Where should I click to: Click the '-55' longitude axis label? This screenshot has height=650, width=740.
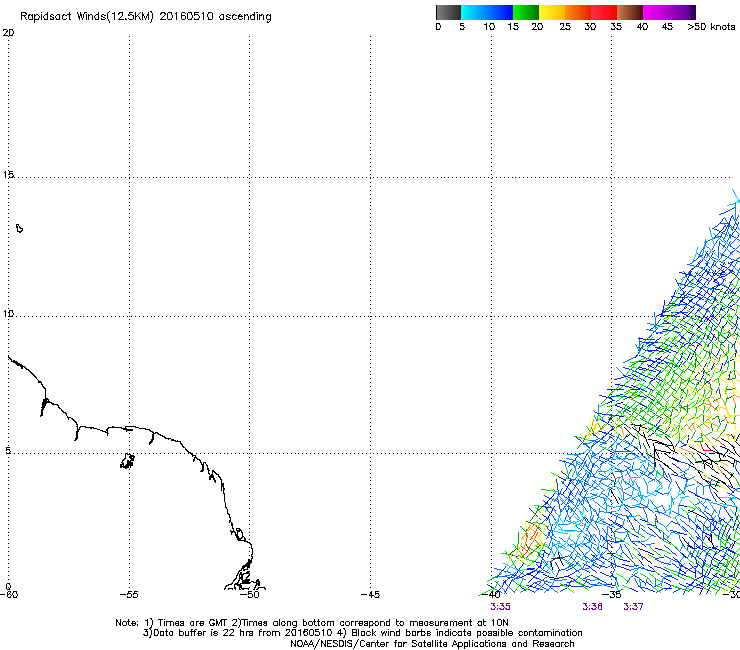(x=129, y=594)
